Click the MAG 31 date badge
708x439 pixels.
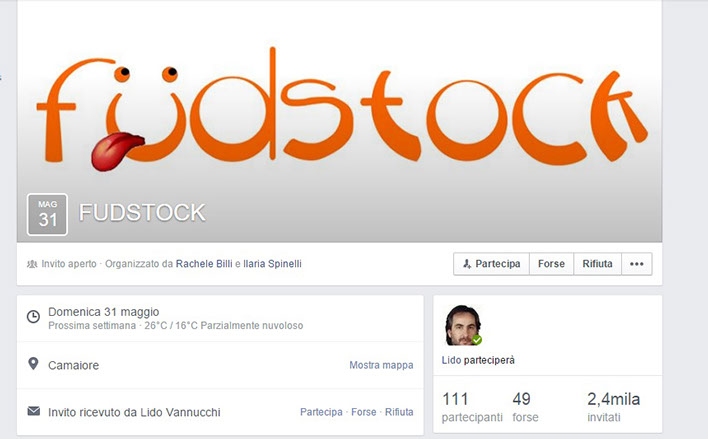[x=47, y=215]
